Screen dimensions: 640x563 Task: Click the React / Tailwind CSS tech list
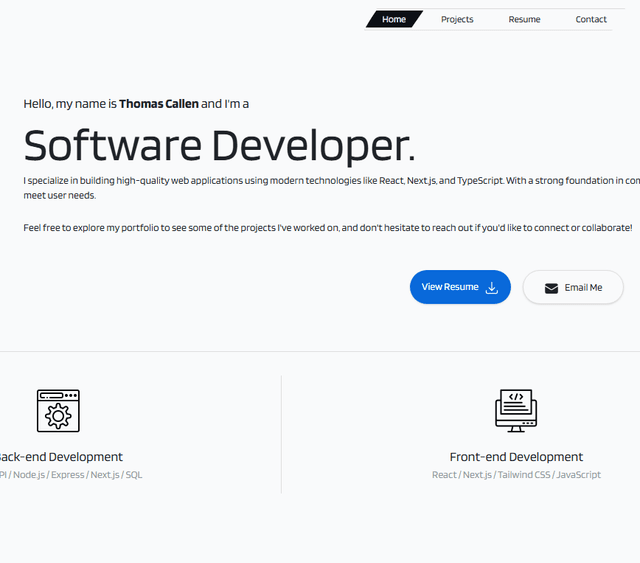click(516, 475)
